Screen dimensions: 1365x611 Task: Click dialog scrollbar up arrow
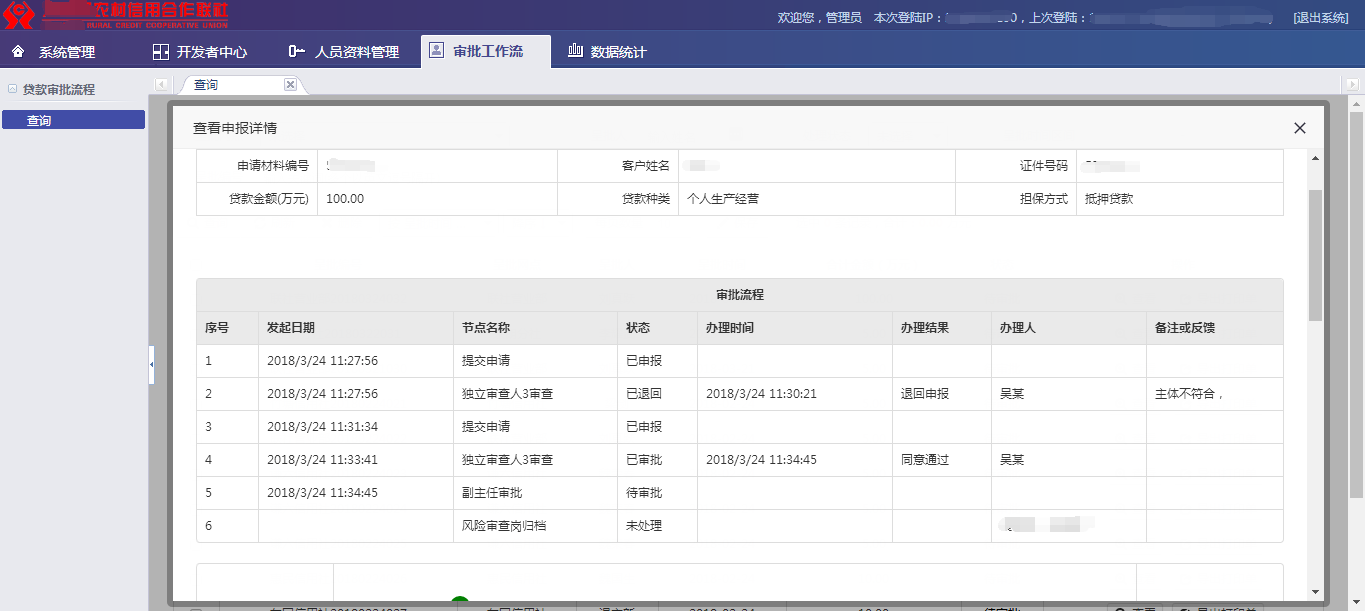click(x=1315, y=159)
